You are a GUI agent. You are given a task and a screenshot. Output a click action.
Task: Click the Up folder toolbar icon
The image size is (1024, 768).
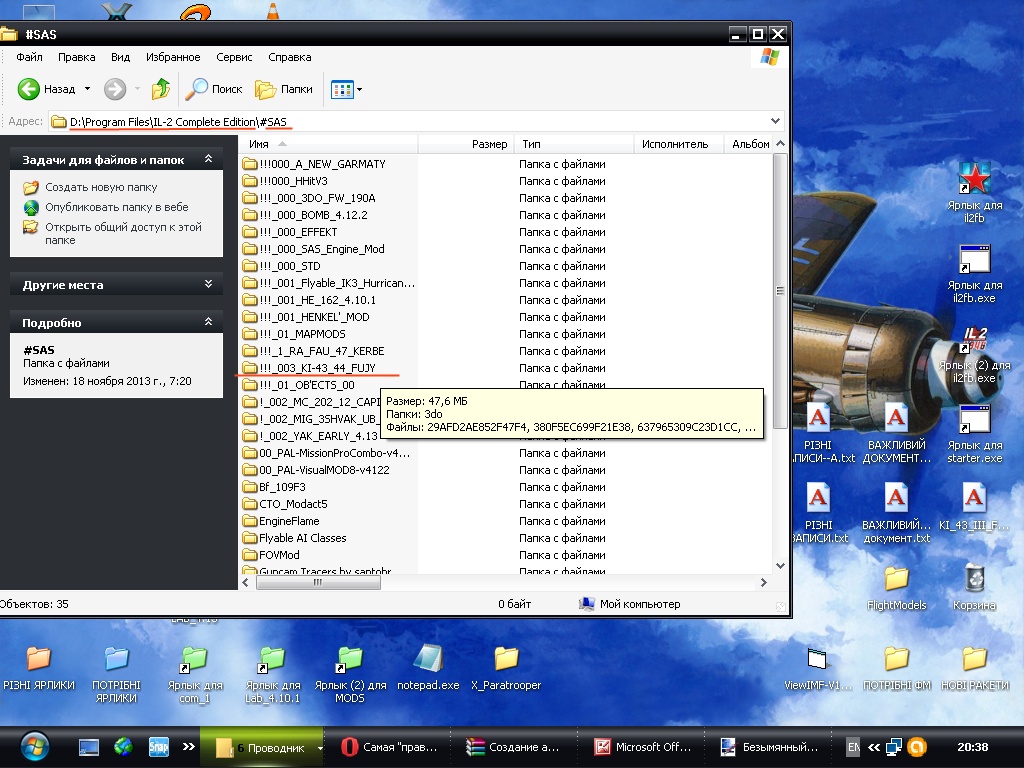tap(161, 89)
